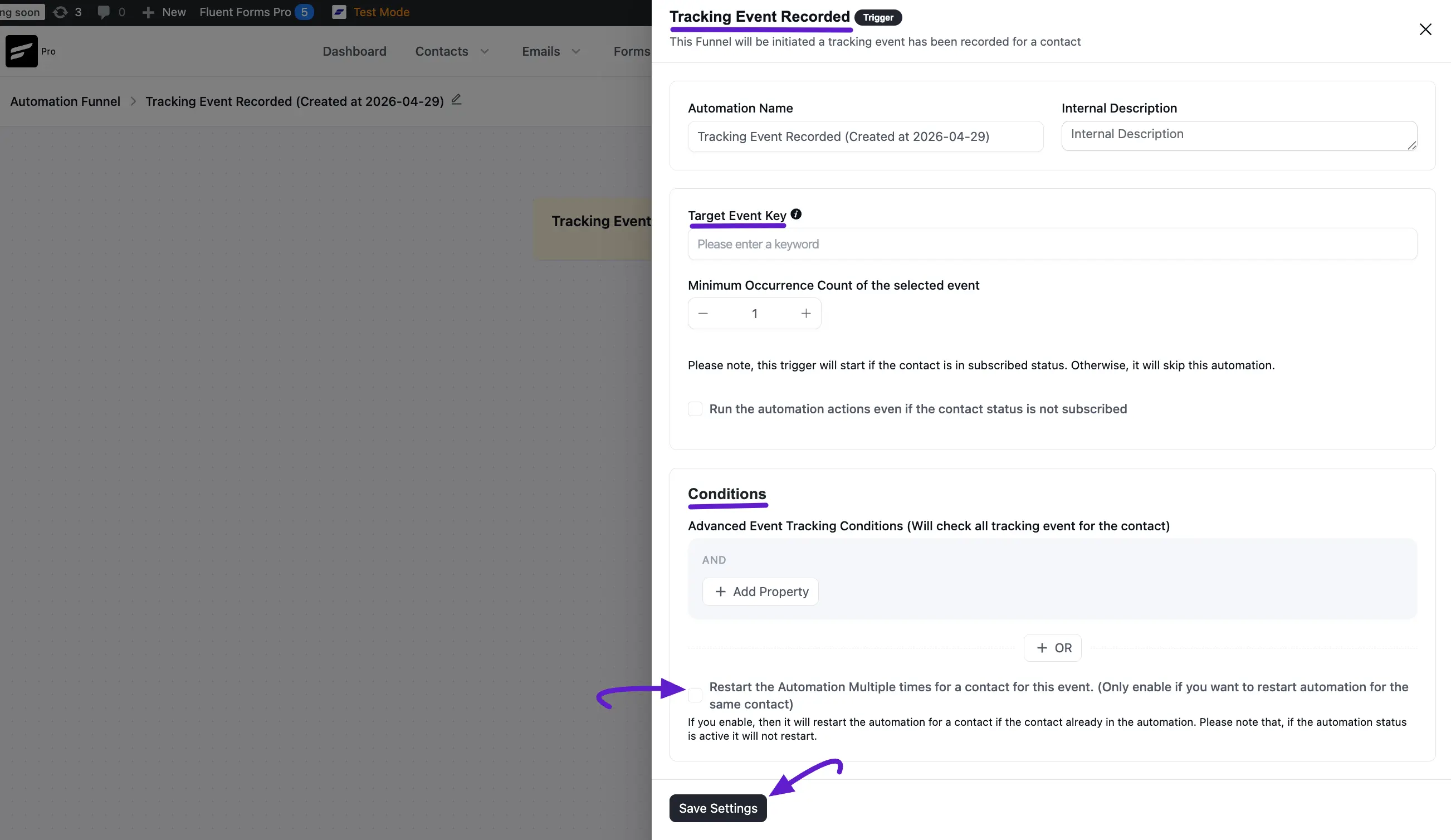
Task: Click the Conditions heading
Action: (x=727, y=494)
